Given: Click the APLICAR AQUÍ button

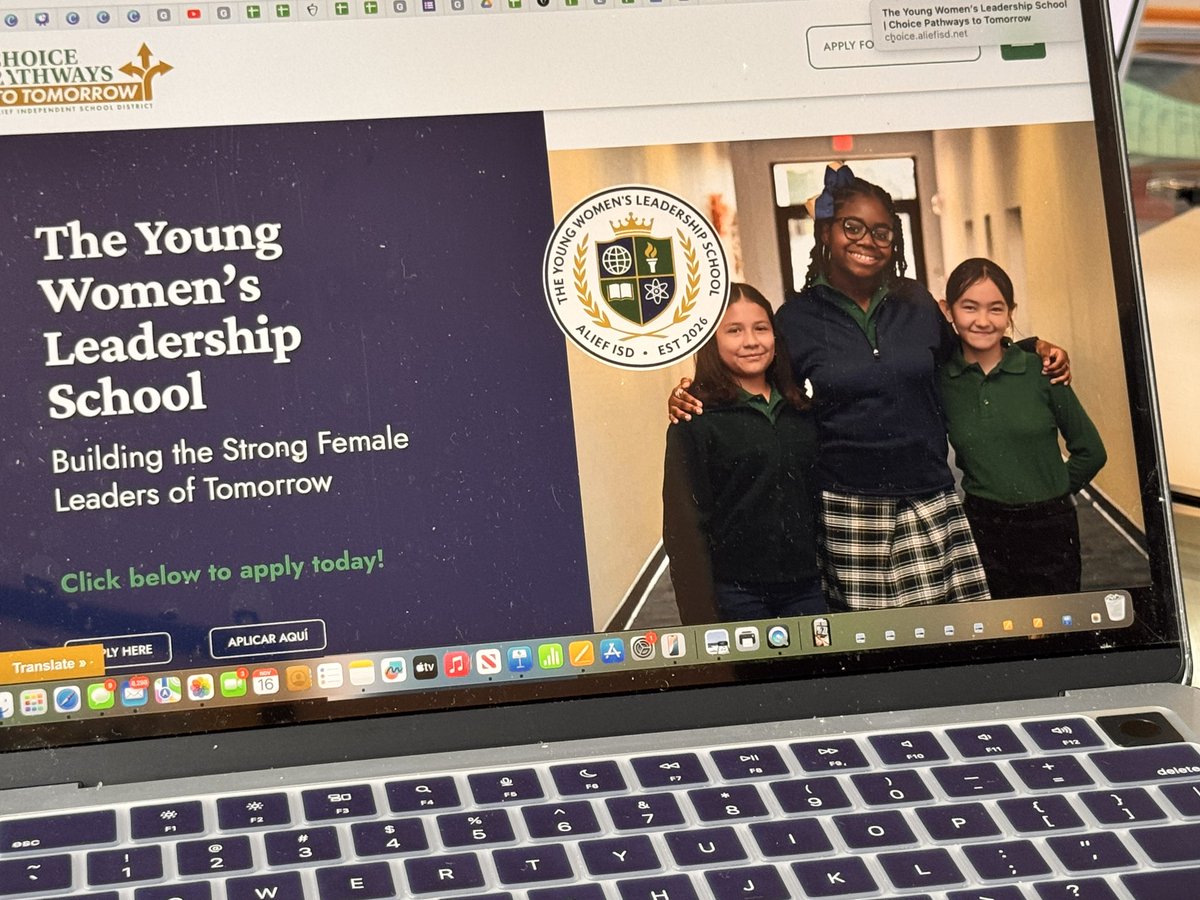Looking at the screenshot, I should click(x=268, y=639).
